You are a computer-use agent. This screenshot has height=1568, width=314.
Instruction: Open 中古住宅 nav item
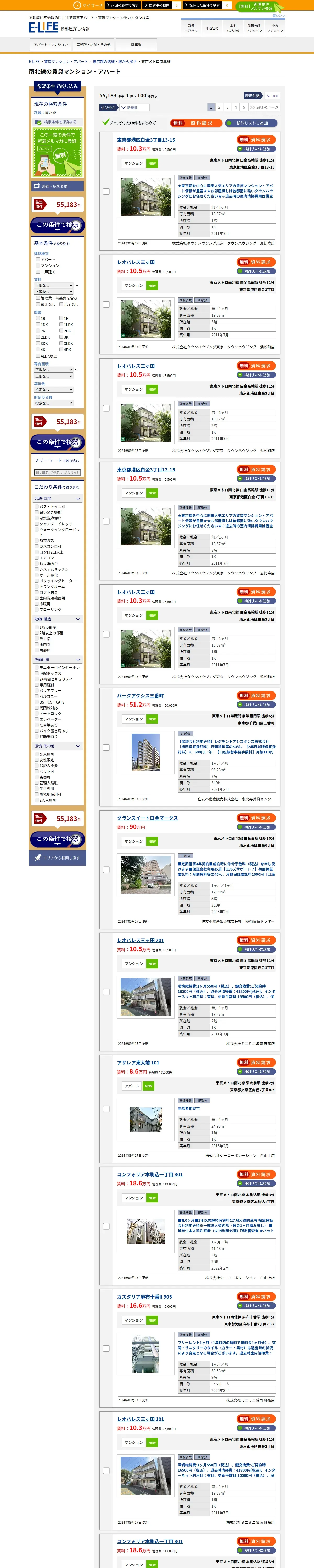pos(212,28)
